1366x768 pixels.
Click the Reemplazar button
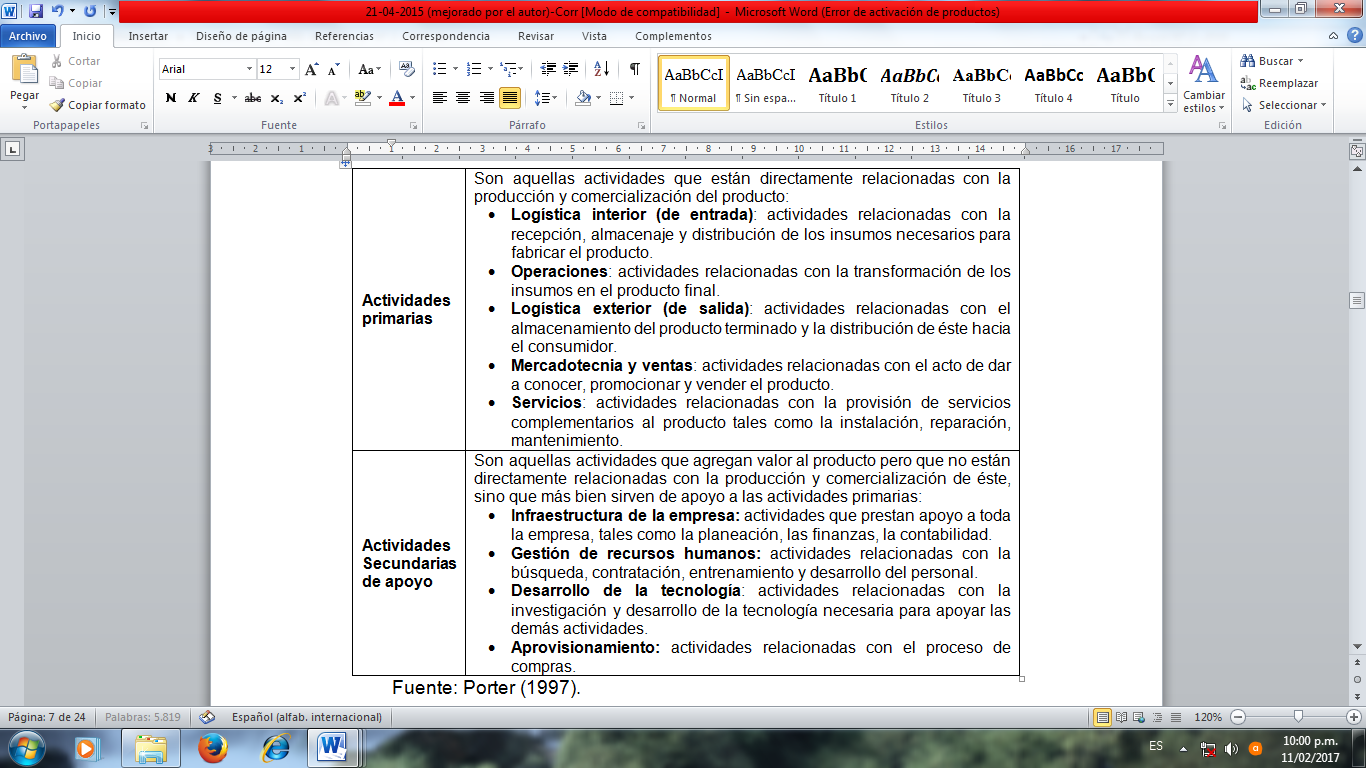click(x=1279, y=83)
